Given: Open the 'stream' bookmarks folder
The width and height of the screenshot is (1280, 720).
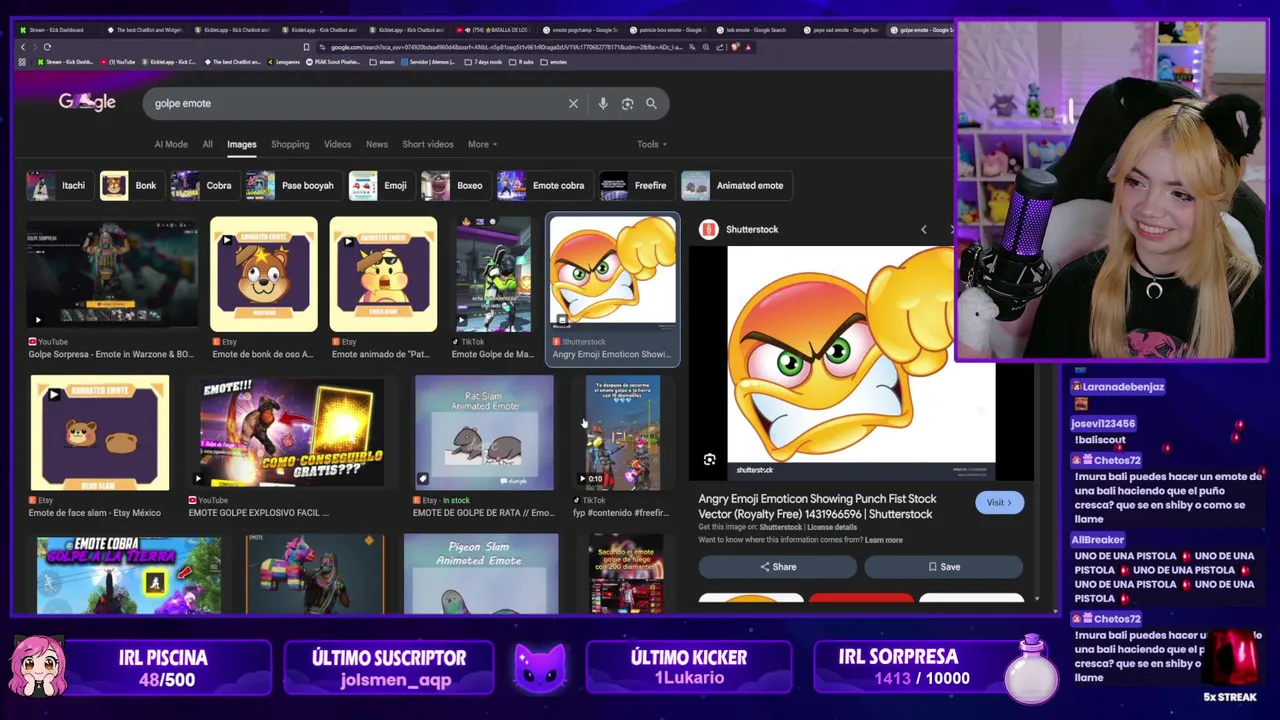Looking at the screenshot, I should 382,62.
